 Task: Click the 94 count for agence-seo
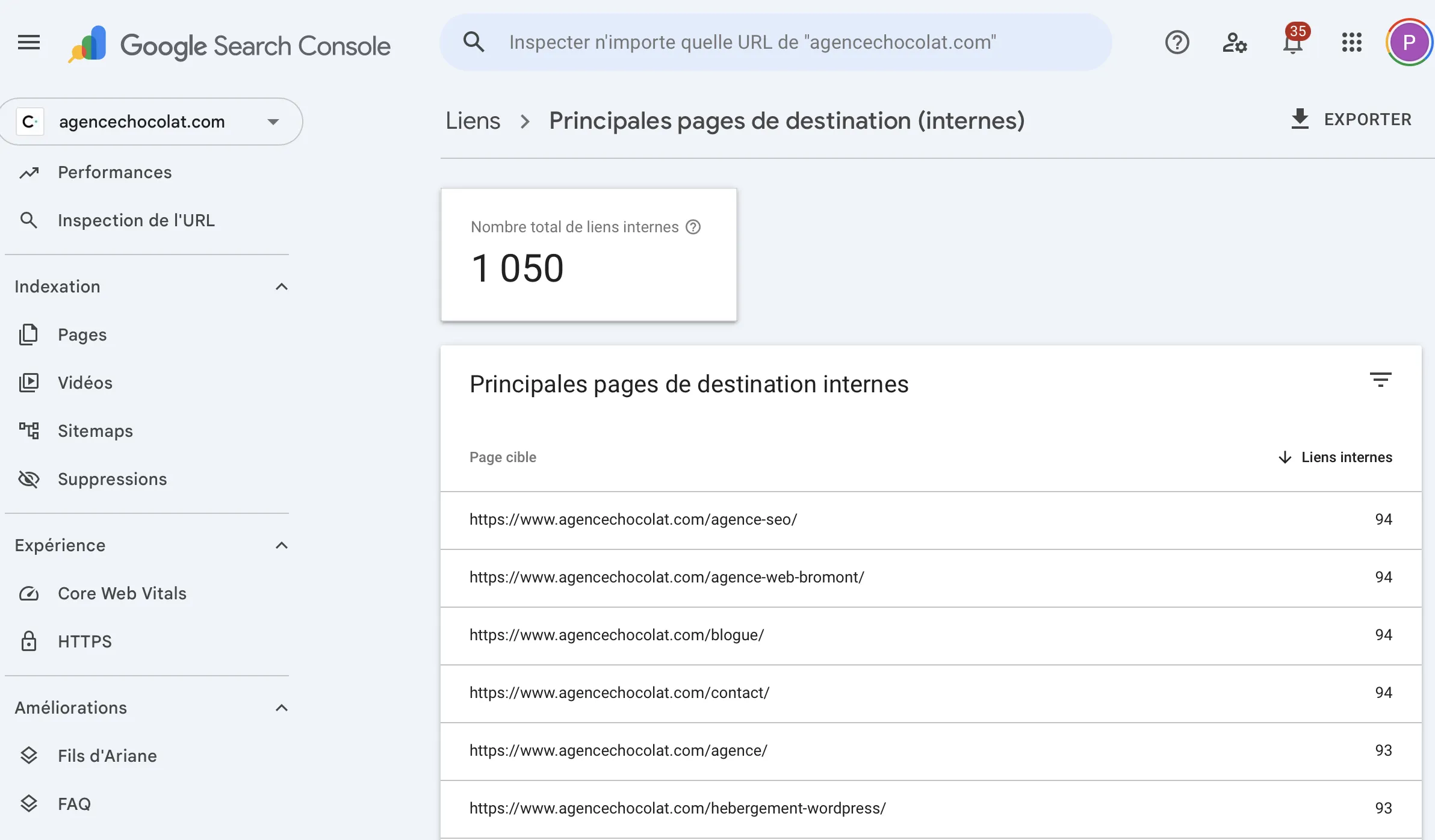click(x=1383, y=519)
